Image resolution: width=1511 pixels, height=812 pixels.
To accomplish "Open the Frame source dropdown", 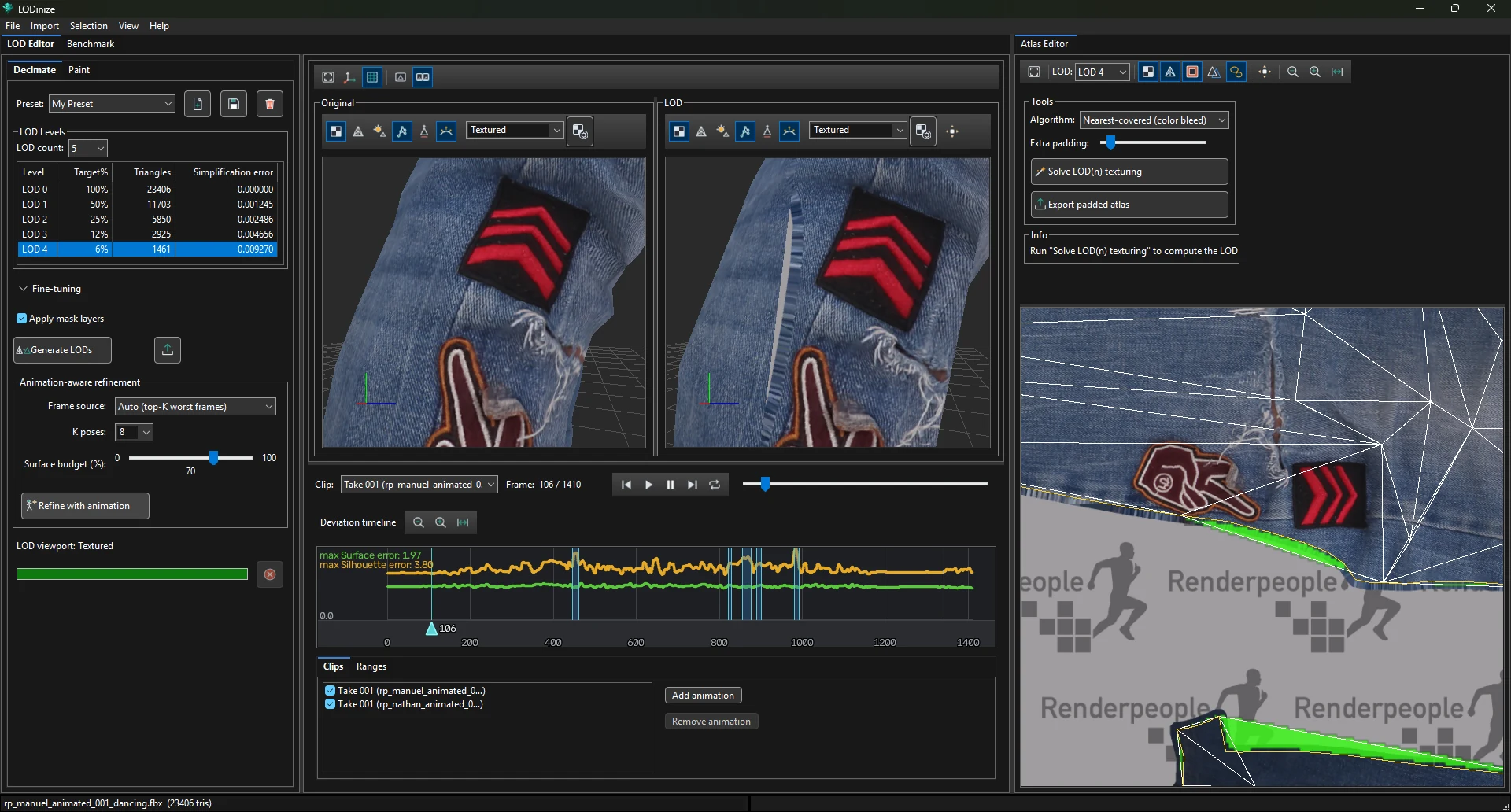I will (195, 407).
